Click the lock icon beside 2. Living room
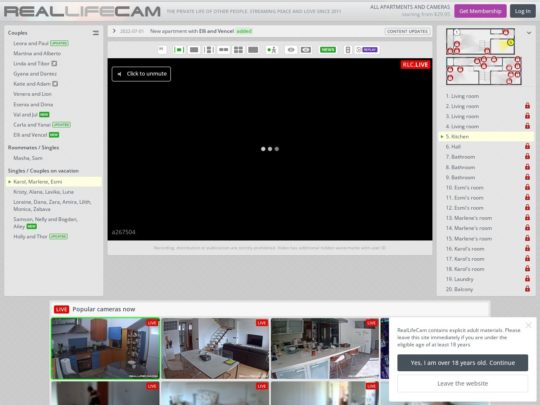 pyautogui.click(x=527, y=106)
